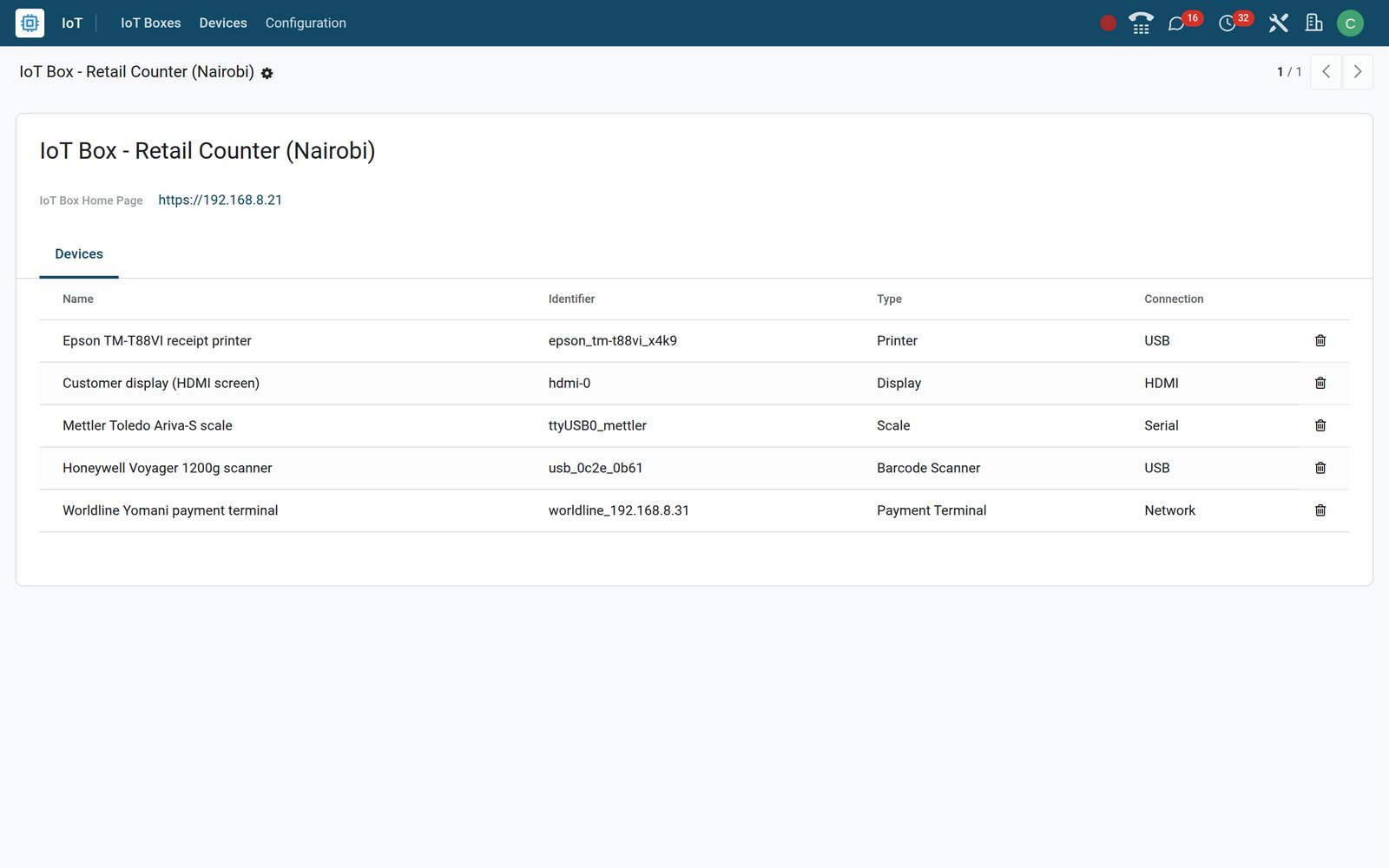
Task: Click the Barcode Scanner type cell
Action: (x=928, y=469)
